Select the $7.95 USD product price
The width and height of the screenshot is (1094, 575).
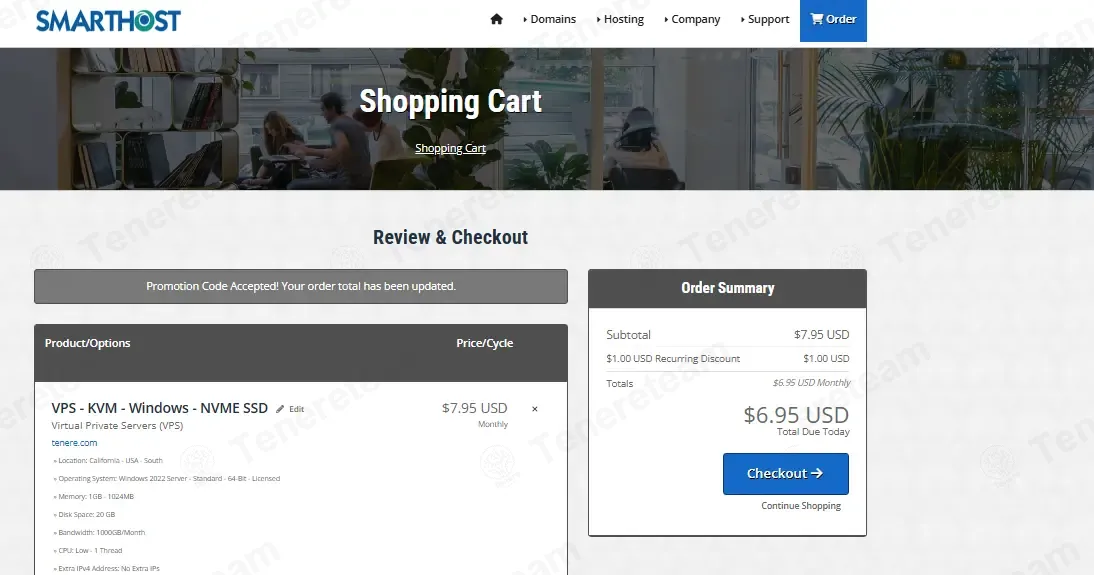click(474, 408)
